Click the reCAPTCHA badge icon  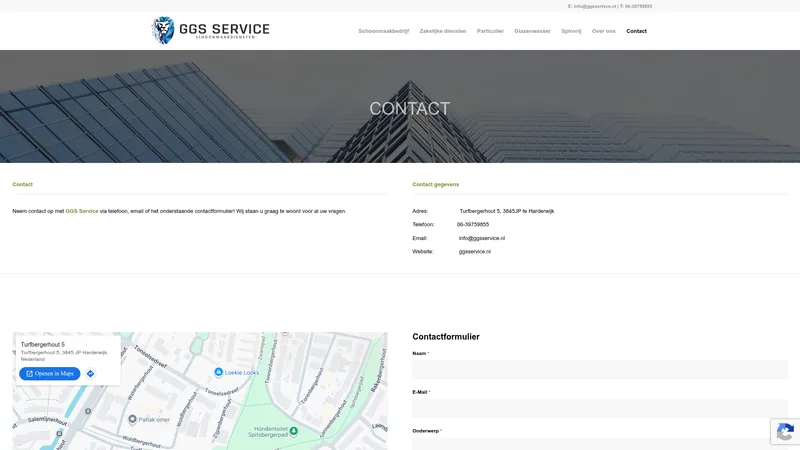(x=785, y=432)
